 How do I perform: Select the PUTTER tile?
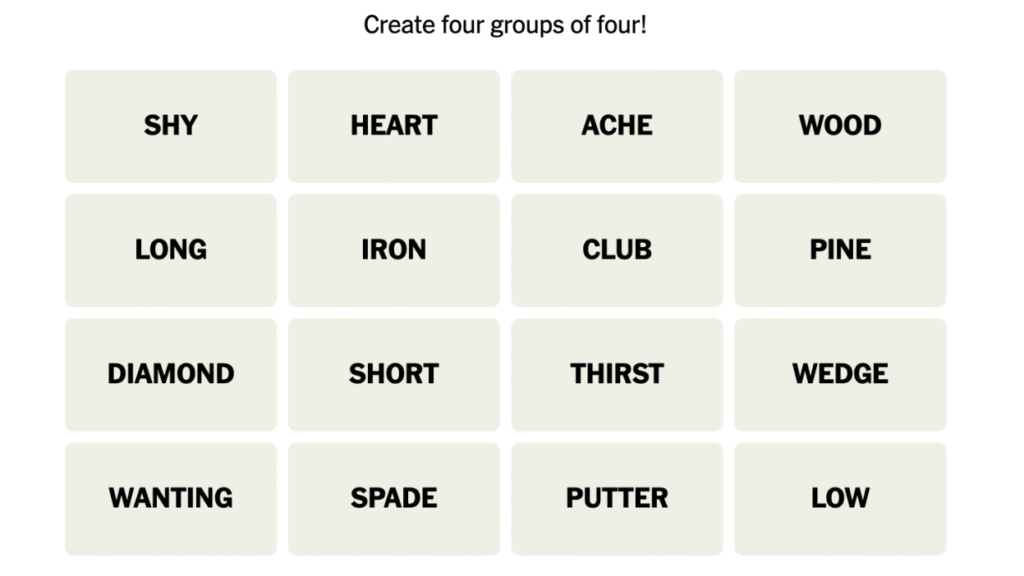[617, 498]
